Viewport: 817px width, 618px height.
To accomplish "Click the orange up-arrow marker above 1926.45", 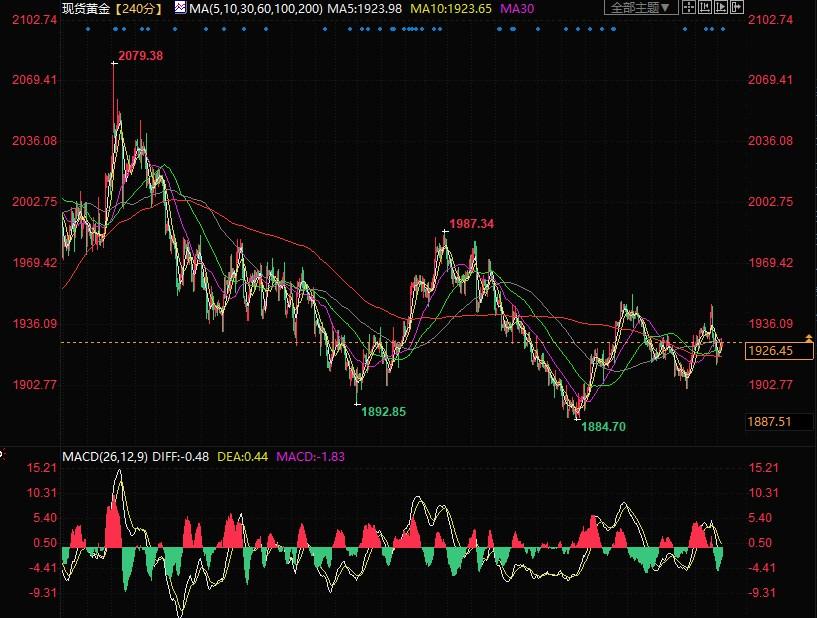I will tap(810, 339).
